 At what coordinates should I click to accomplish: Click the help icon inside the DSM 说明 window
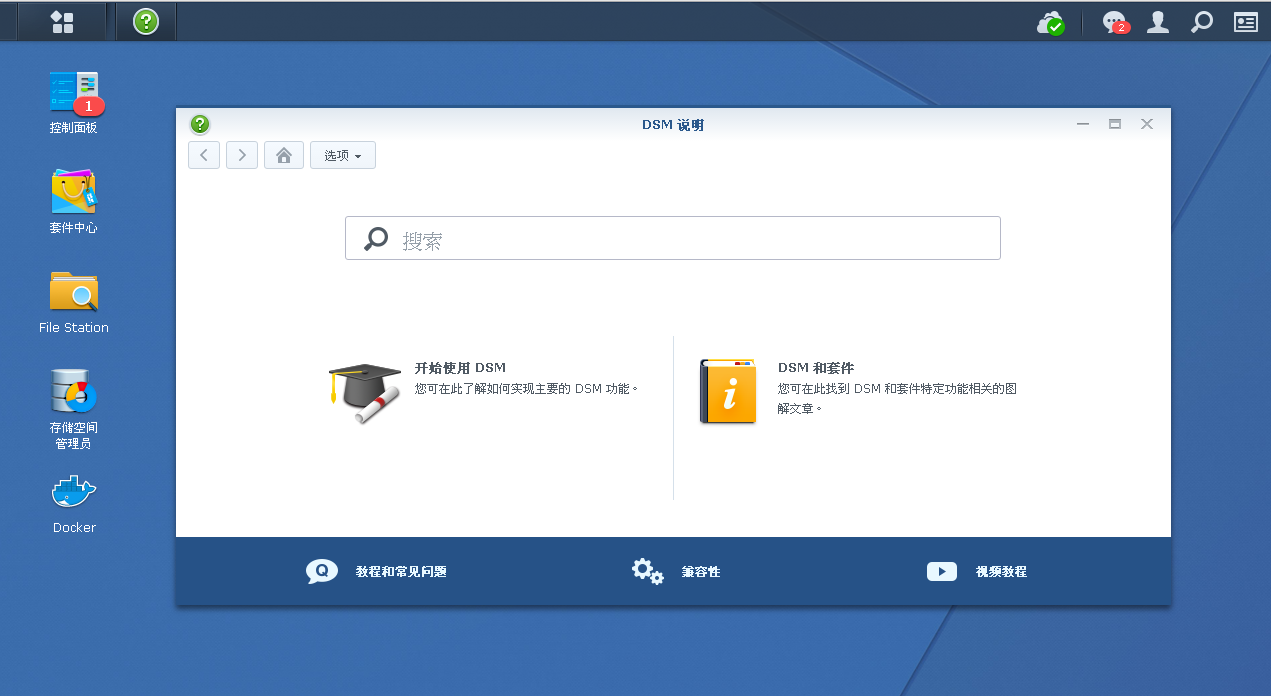click(x=199, y=124)
